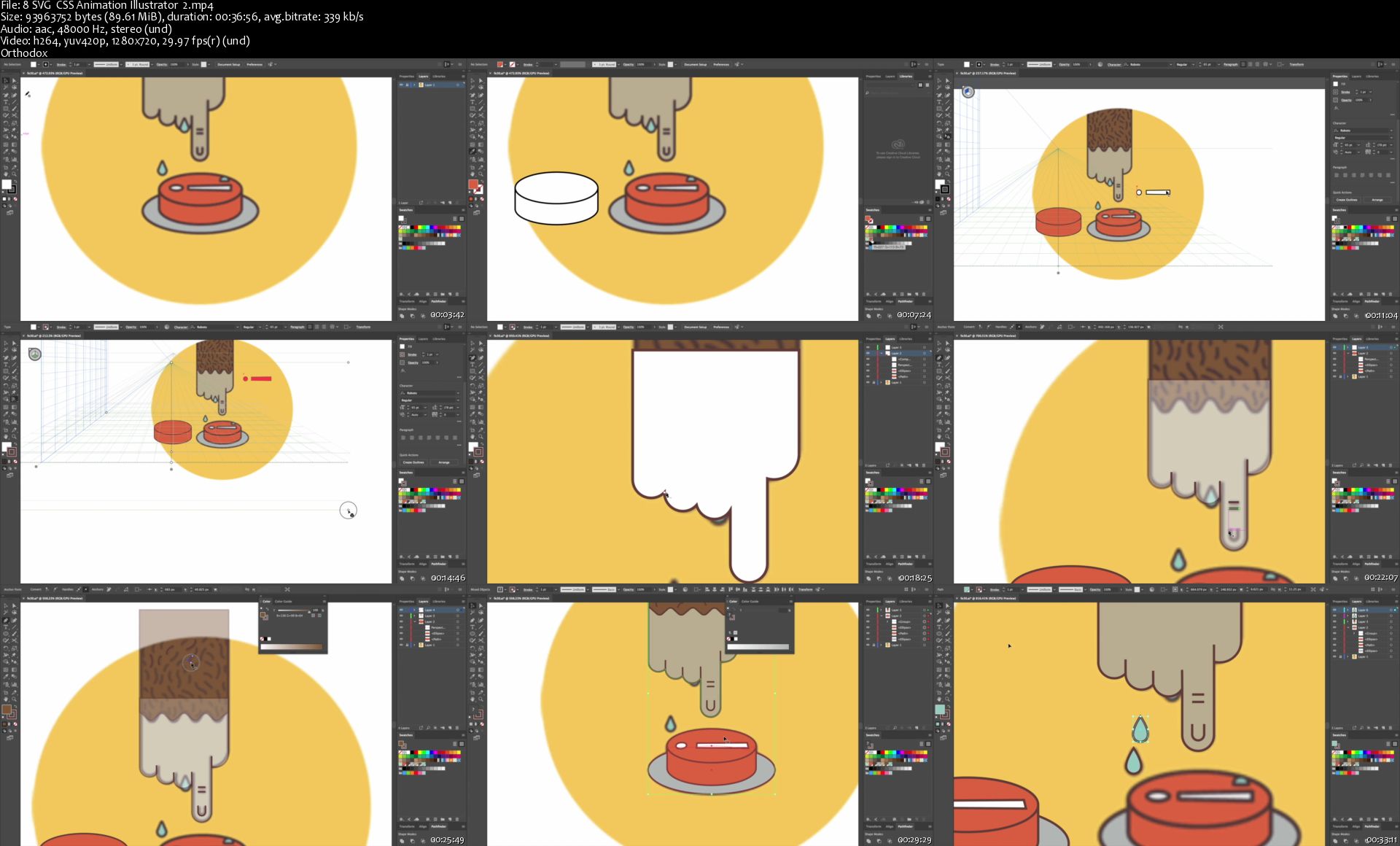Image resolution: width=1400 pixels, height=846 pixels.
Task: Target Layer 2 circle in the 00:29:29 frame
Action: click(x=924, y=616)
